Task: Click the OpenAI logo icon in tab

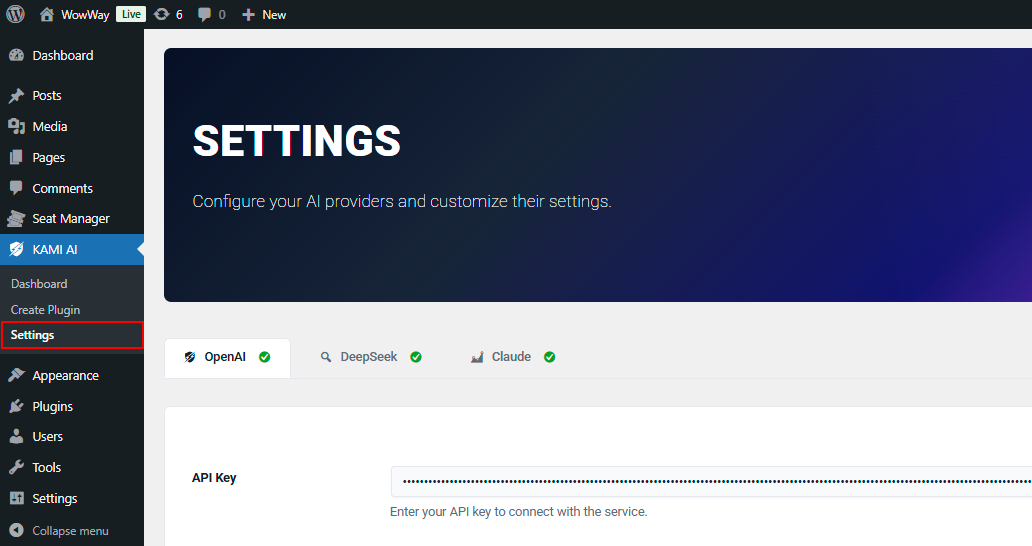Action: [190, 357]
